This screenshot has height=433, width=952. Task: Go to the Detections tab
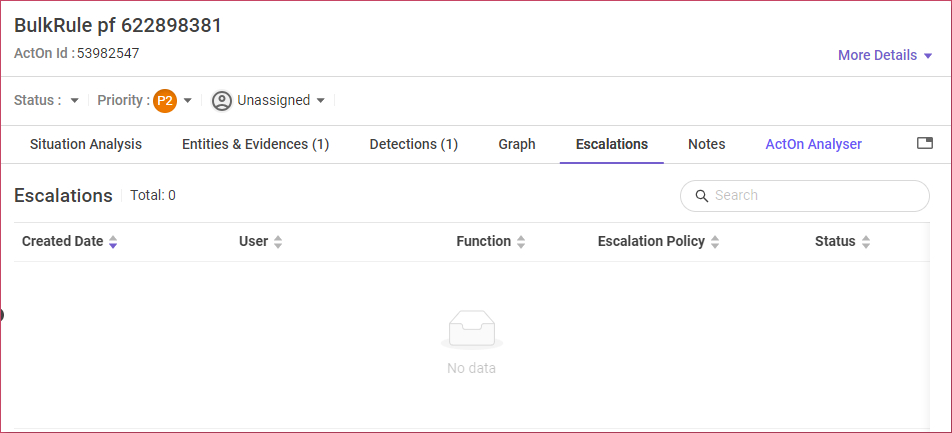click(413, 144)
